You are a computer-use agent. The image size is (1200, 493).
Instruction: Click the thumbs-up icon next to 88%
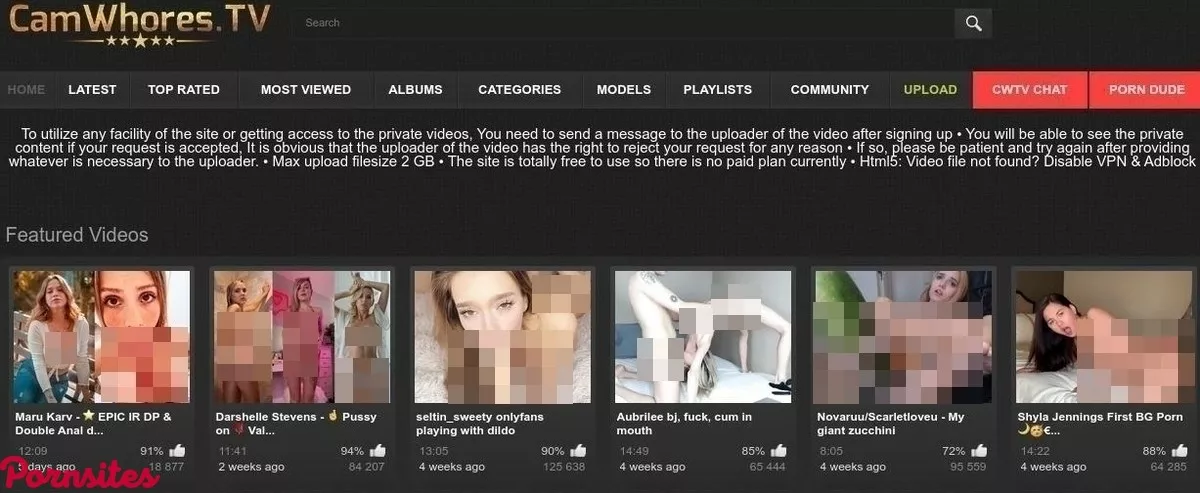coord(1178,451)
